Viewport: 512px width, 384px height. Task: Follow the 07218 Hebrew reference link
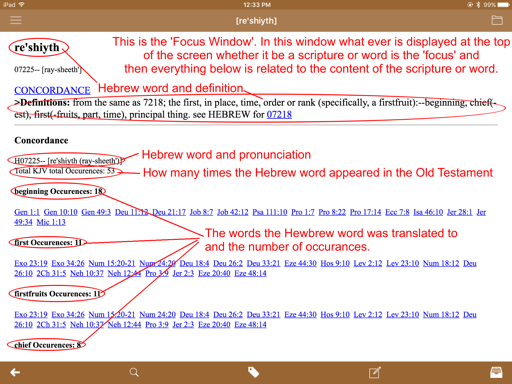(279, 114)
